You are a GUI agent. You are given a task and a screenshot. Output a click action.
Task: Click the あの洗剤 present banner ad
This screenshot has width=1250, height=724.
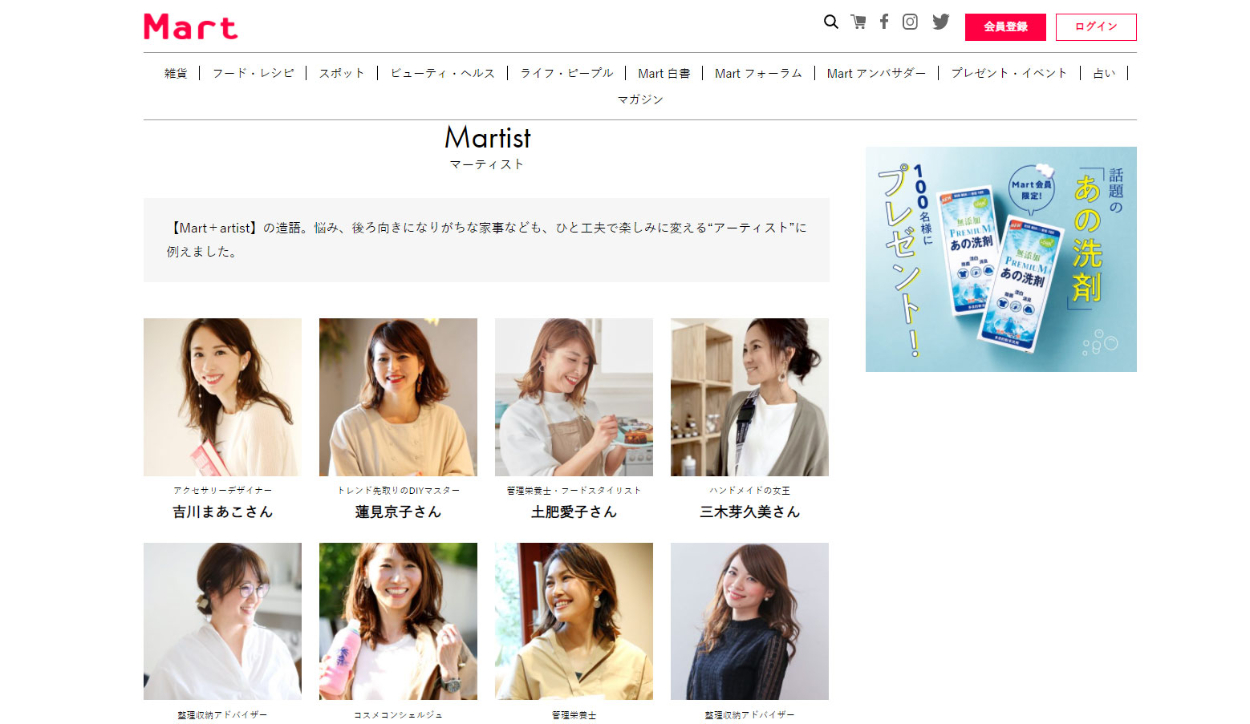(x=1000, y=259)
